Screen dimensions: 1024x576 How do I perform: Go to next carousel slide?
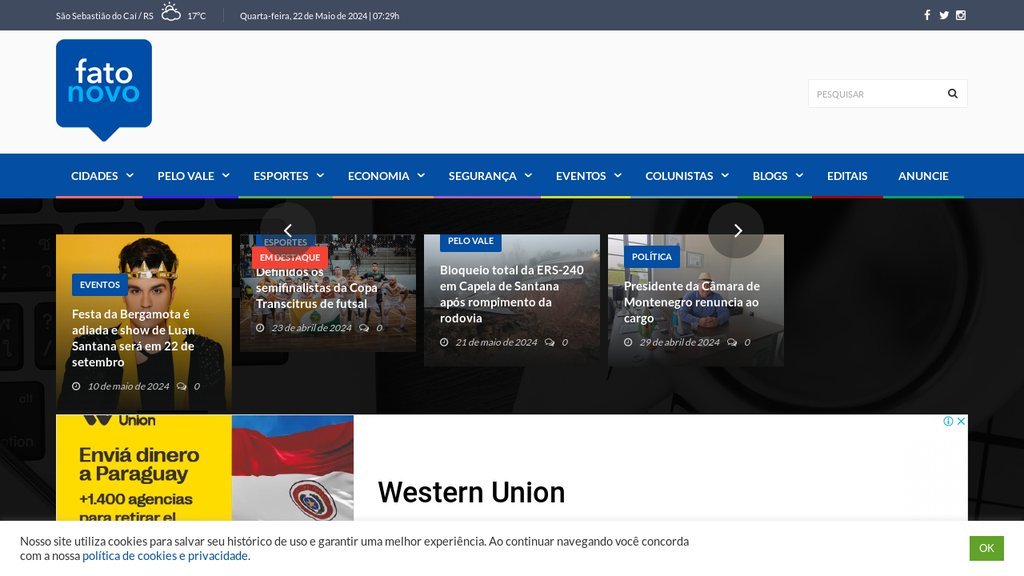[x=736, y=230]
